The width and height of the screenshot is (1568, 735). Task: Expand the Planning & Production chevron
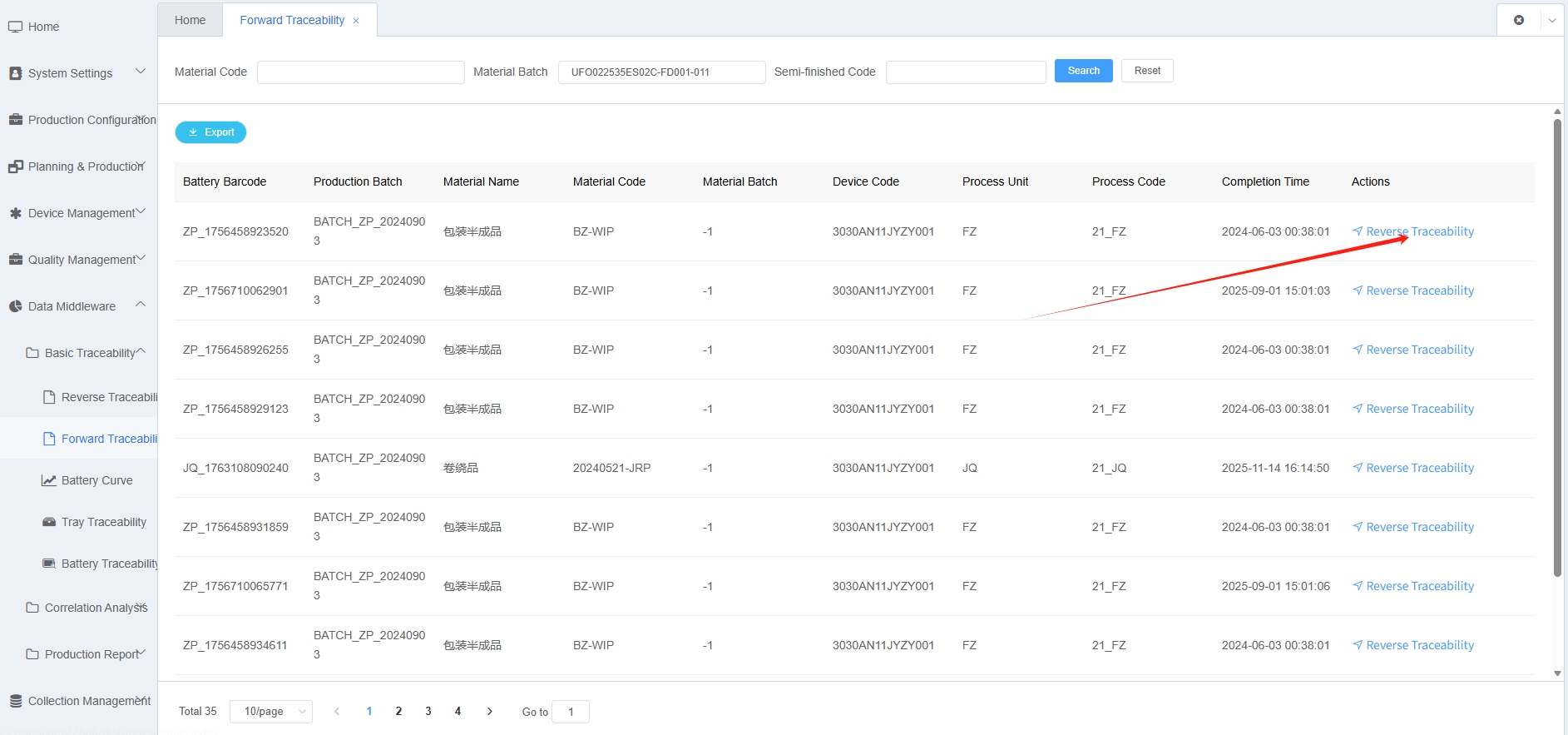point(141,165)
